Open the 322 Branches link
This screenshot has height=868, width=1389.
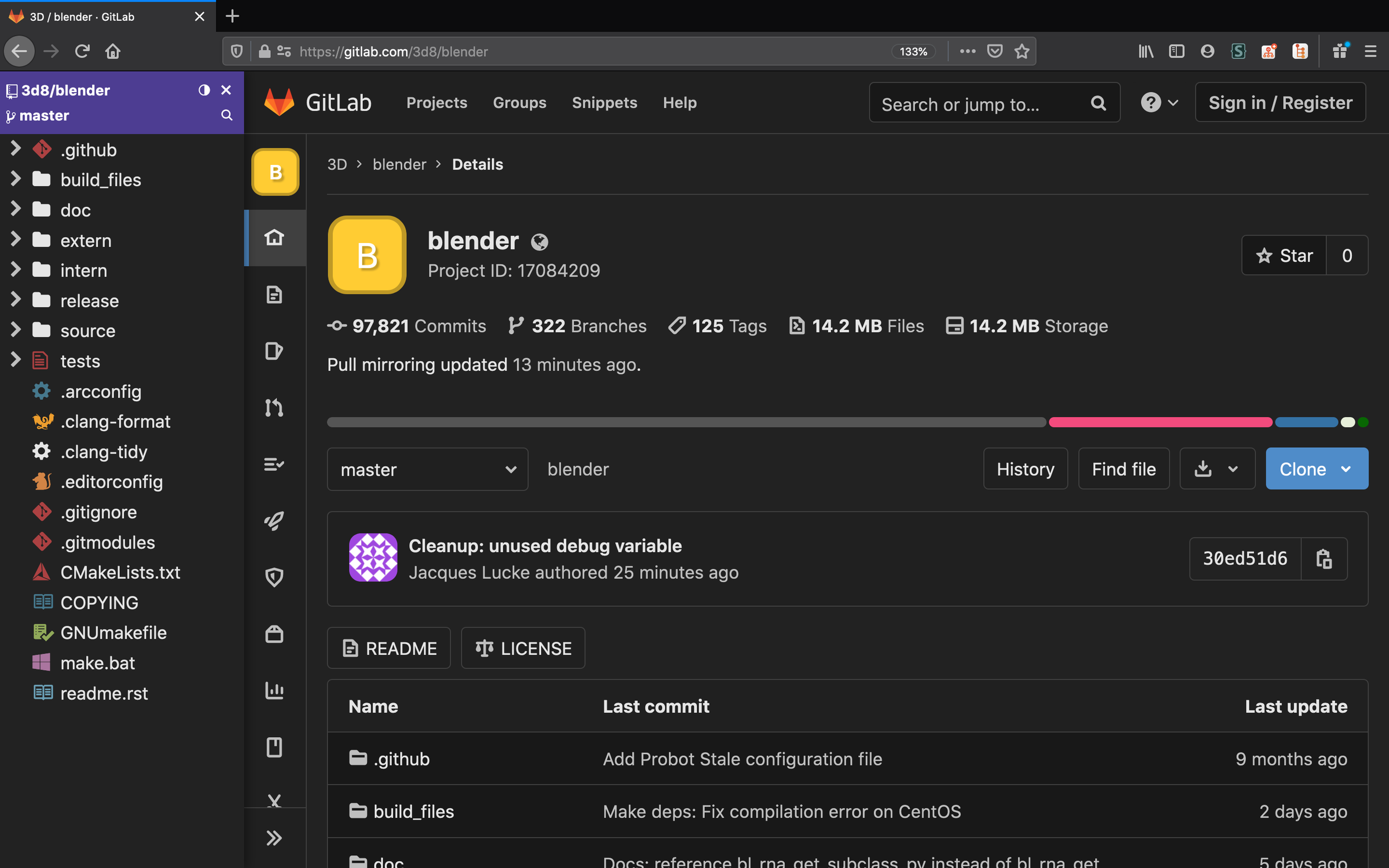pyautogui.click(x=577, y=326)
